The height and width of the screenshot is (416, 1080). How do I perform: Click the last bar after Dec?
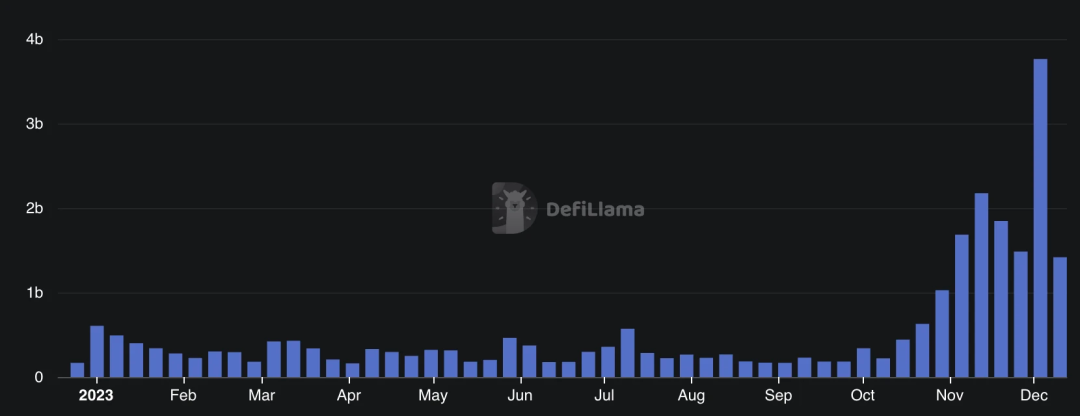tap(1060, 318)
